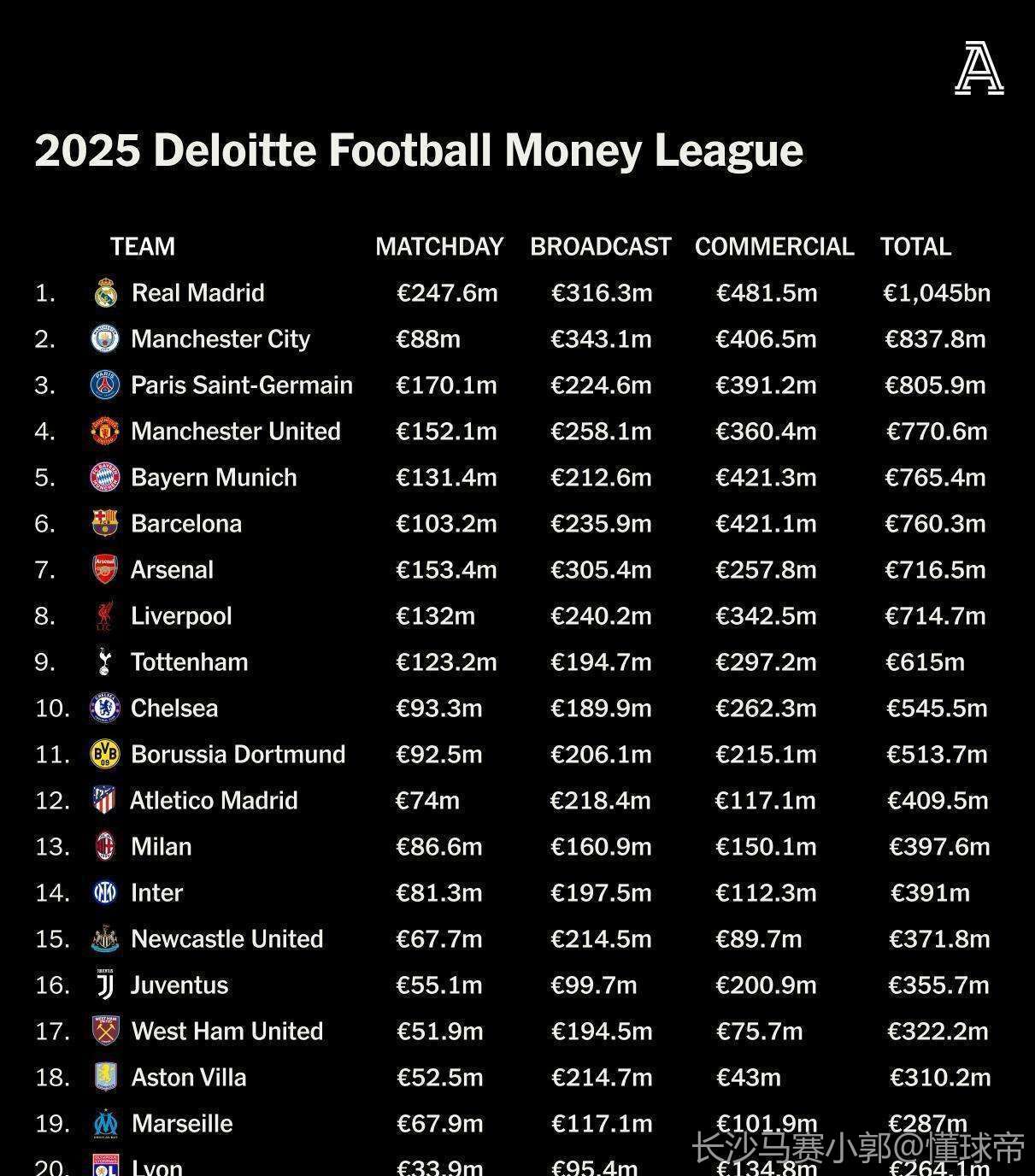Click the COMMERCIAL column header

(x=774, y=247)
